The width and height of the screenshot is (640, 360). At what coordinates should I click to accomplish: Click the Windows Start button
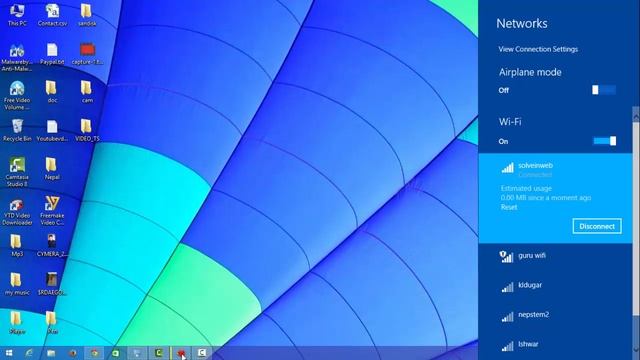9,353
